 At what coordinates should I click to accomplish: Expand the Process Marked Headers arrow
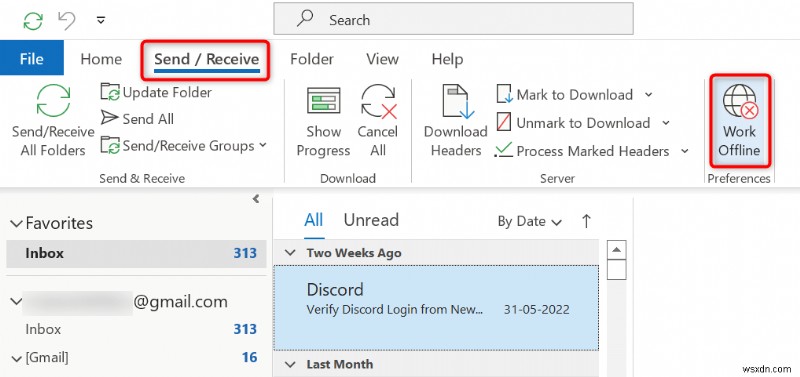coord(685,151)
